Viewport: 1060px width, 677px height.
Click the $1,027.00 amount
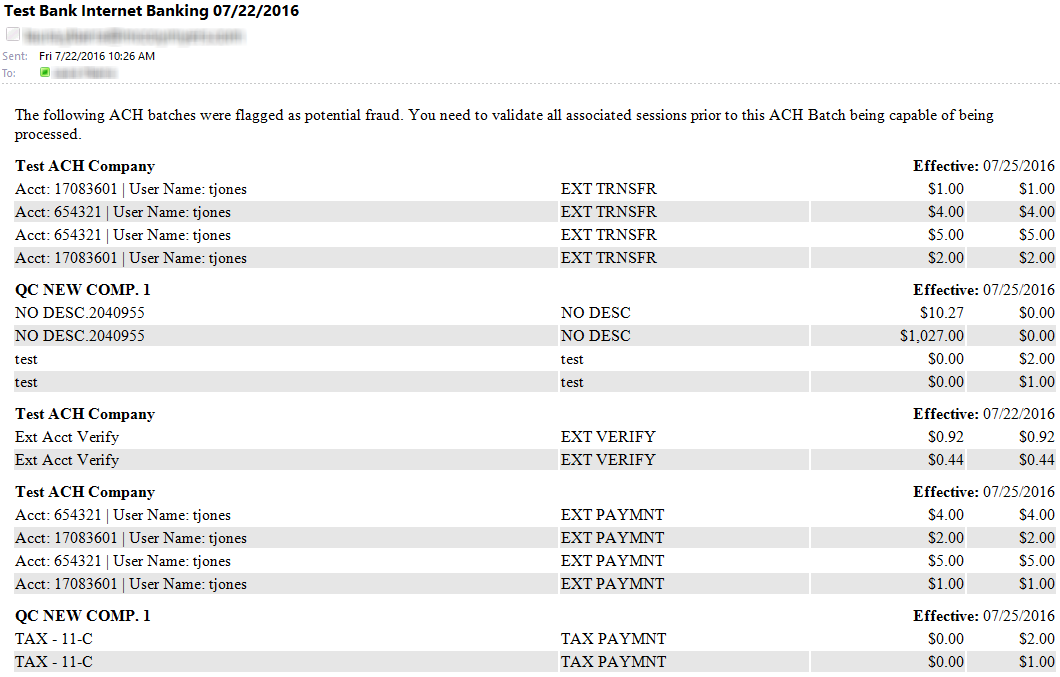(932, 336)
